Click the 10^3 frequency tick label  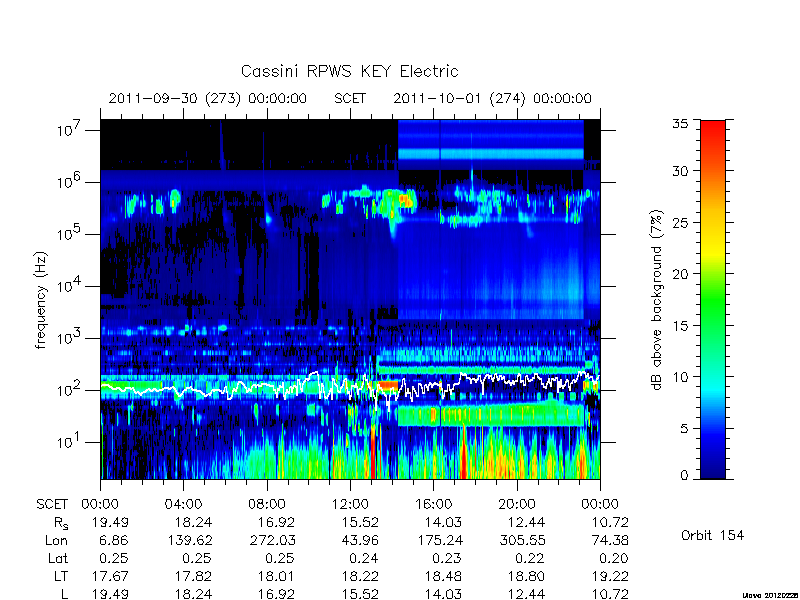click(x=70, y=337)
